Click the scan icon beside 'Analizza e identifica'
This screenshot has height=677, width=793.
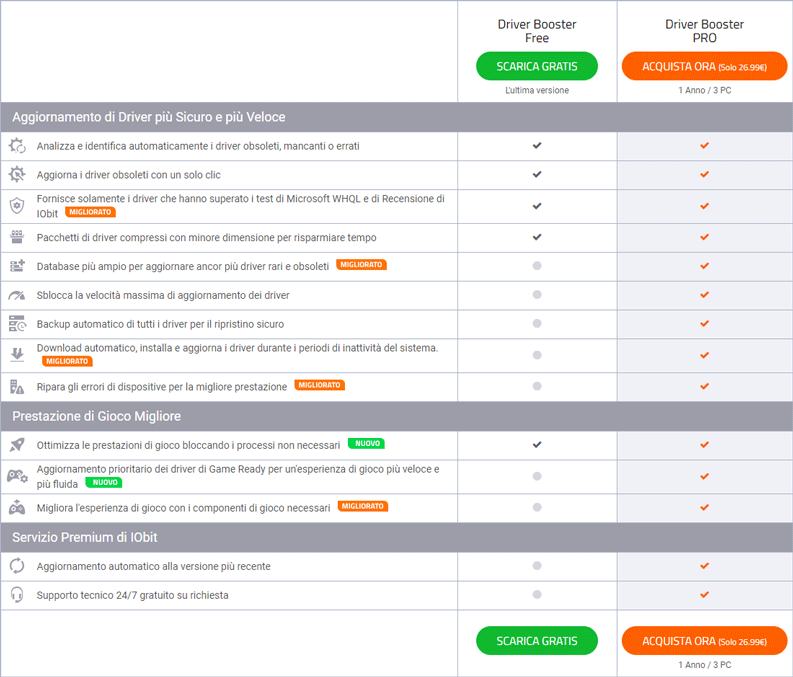(17, 146)
